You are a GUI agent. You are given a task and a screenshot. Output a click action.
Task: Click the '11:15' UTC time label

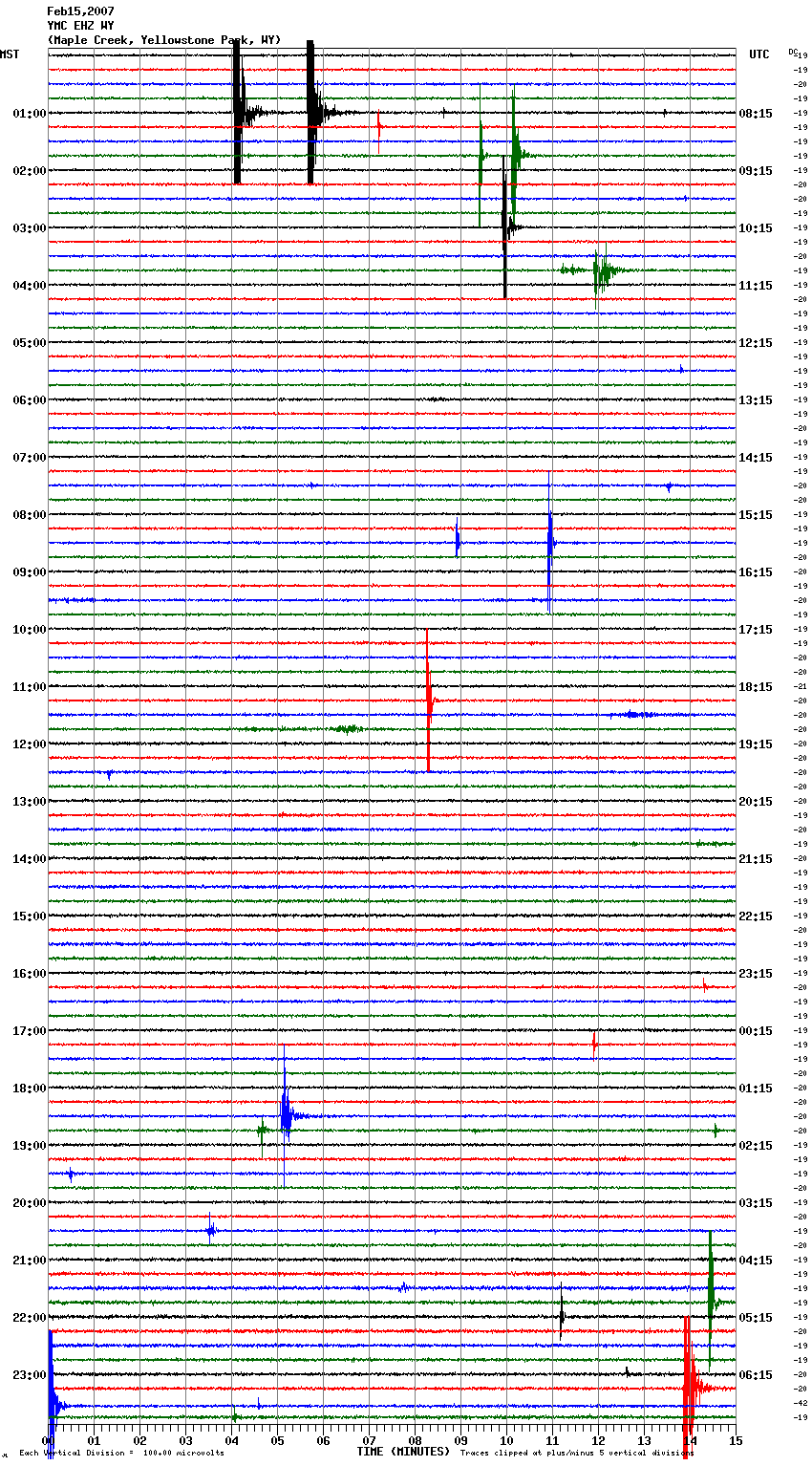click(x=756, y=286)
